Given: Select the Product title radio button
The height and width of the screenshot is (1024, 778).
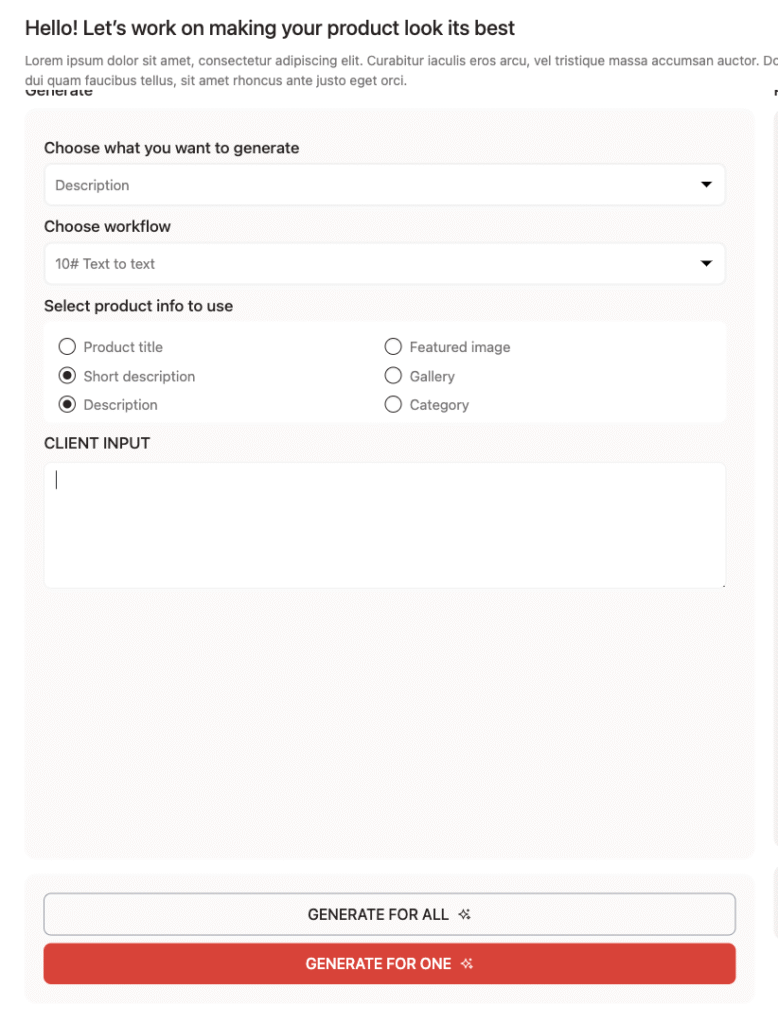Looking at the screenshot, I should click(x=67, y=347).
